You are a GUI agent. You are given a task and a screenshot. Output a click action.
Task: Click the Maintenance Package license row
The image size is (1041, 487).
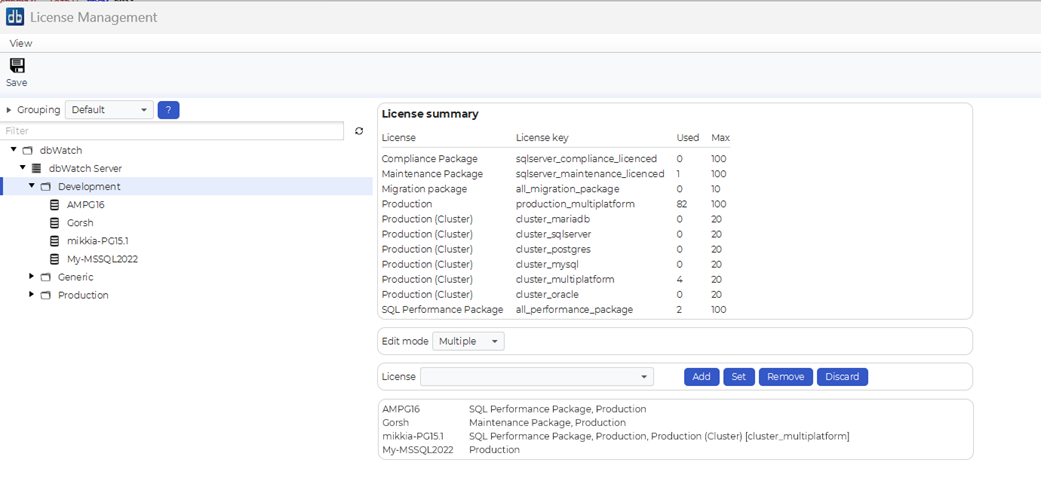coord(556,174)
